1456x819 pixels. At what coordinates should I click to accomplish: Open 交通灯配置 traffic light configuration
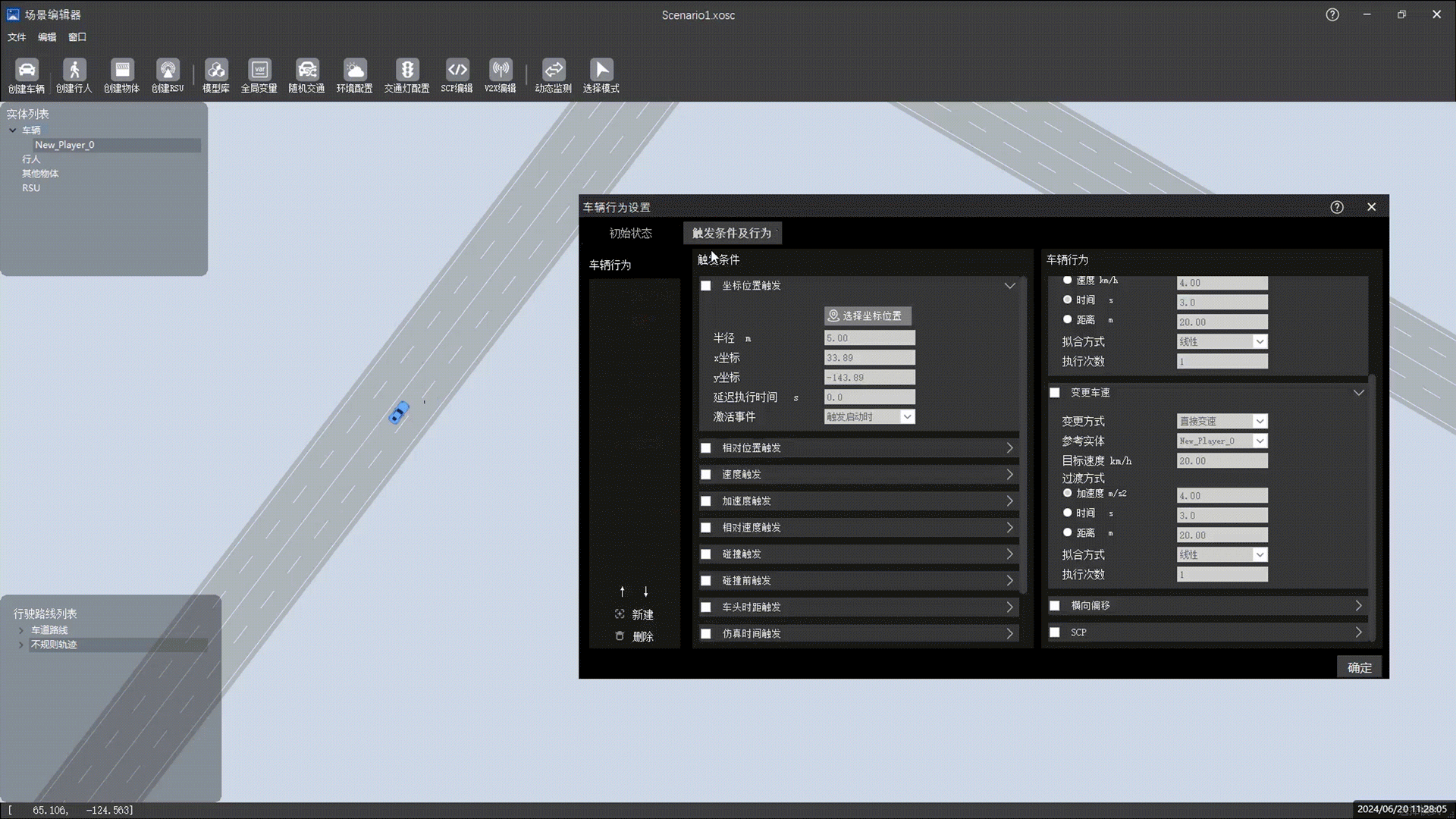(406, 71)
